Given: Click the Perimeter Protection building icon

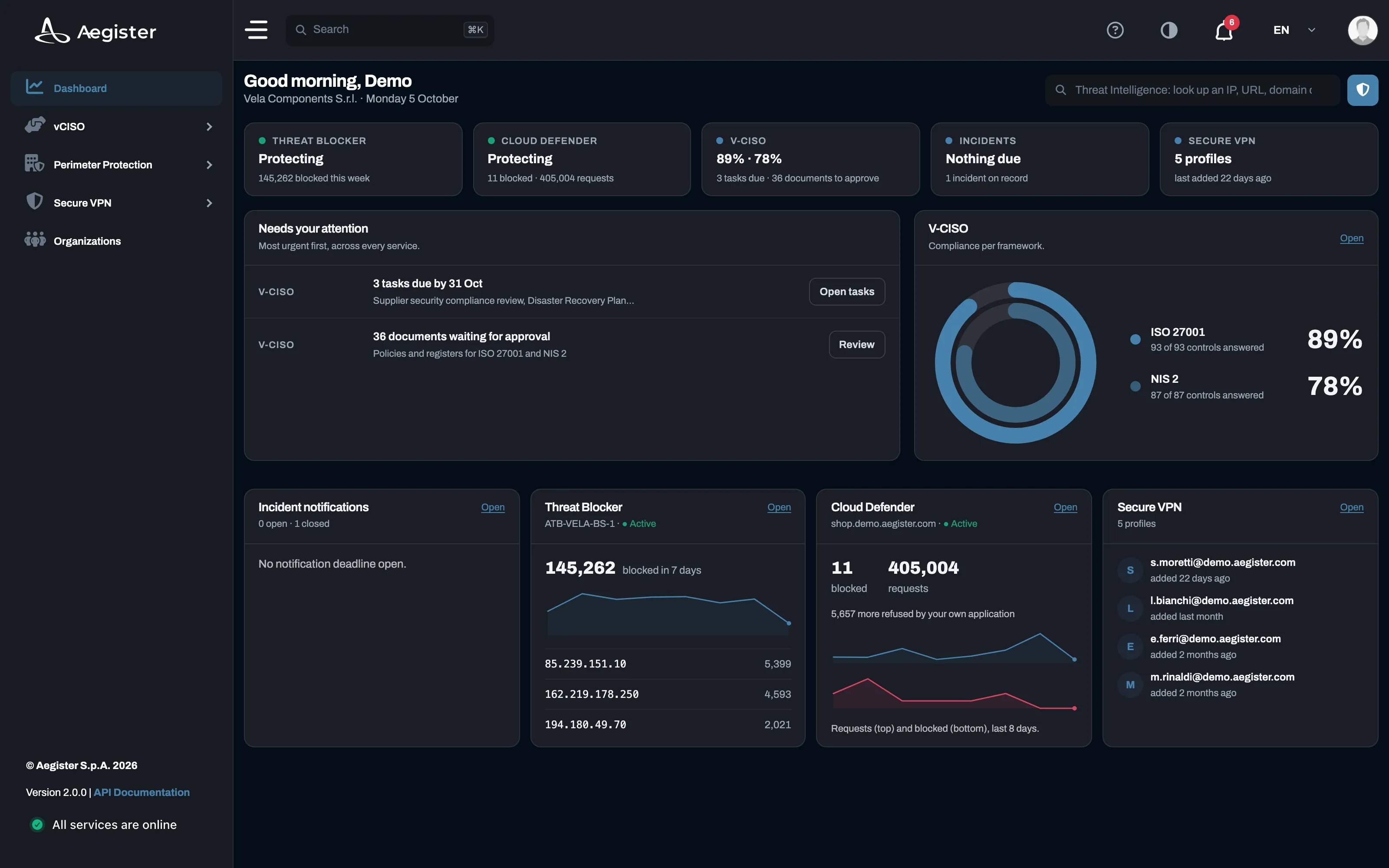Looking at the screenshot, I should (x=34, y=164).
